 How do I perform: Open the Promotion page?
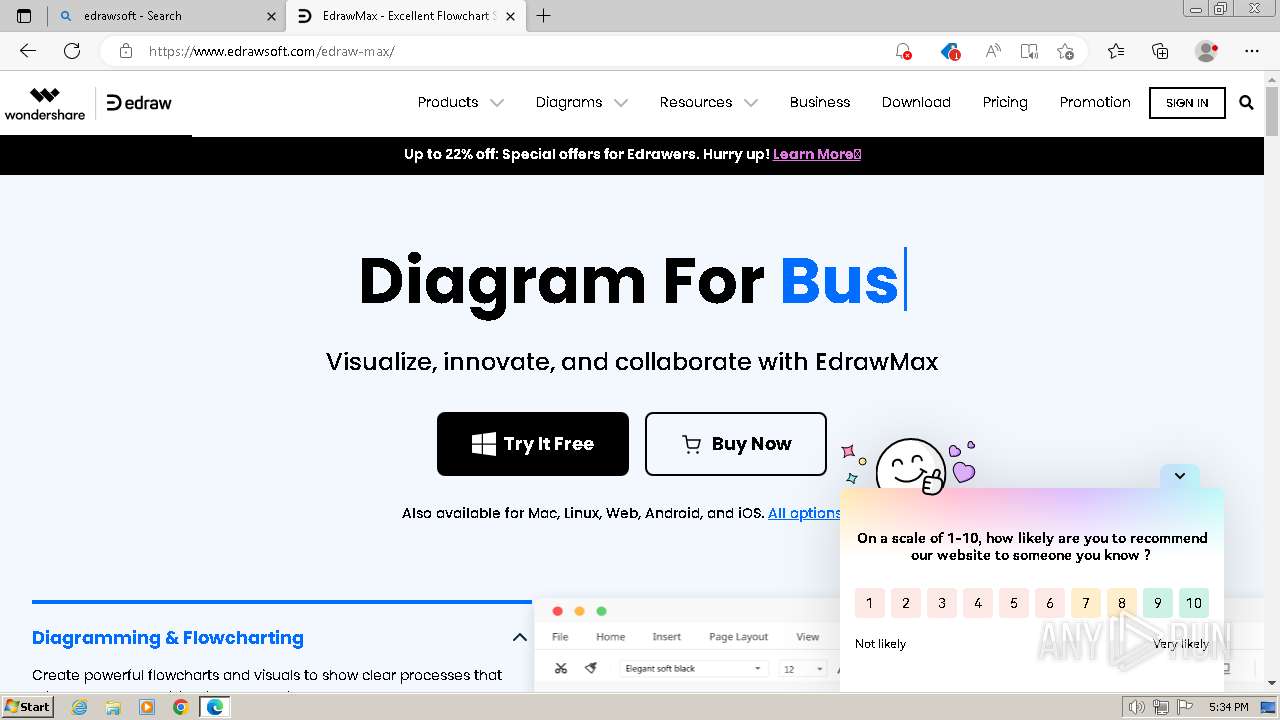coord(1095,102)
